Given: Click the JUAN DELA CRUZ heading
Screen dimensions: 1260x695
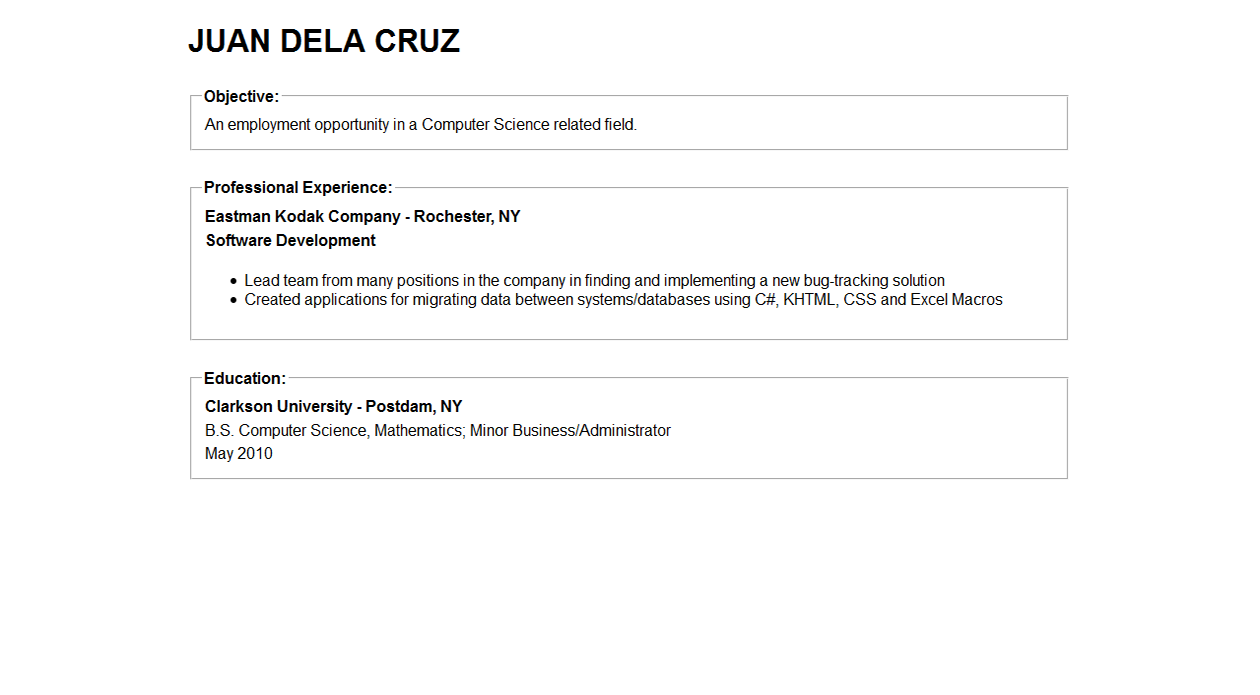Looking at the screenshot, I should coord(324,41).
